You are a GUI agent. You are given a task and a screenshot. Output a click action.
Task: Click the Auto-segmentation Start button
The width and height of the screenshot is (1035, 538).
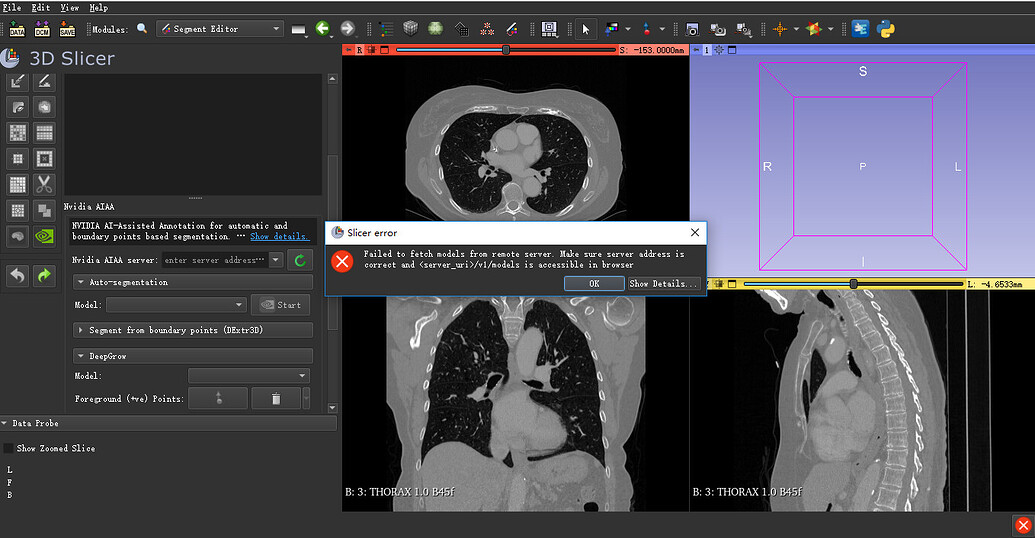coord(281,305)
